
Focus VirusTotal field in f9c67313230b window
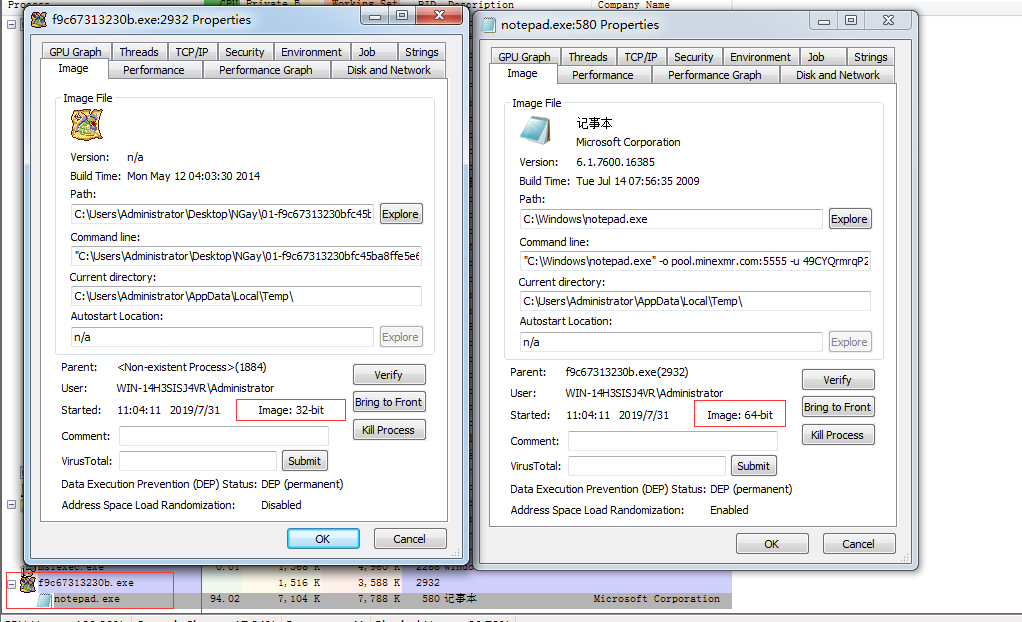pos(198,461)
